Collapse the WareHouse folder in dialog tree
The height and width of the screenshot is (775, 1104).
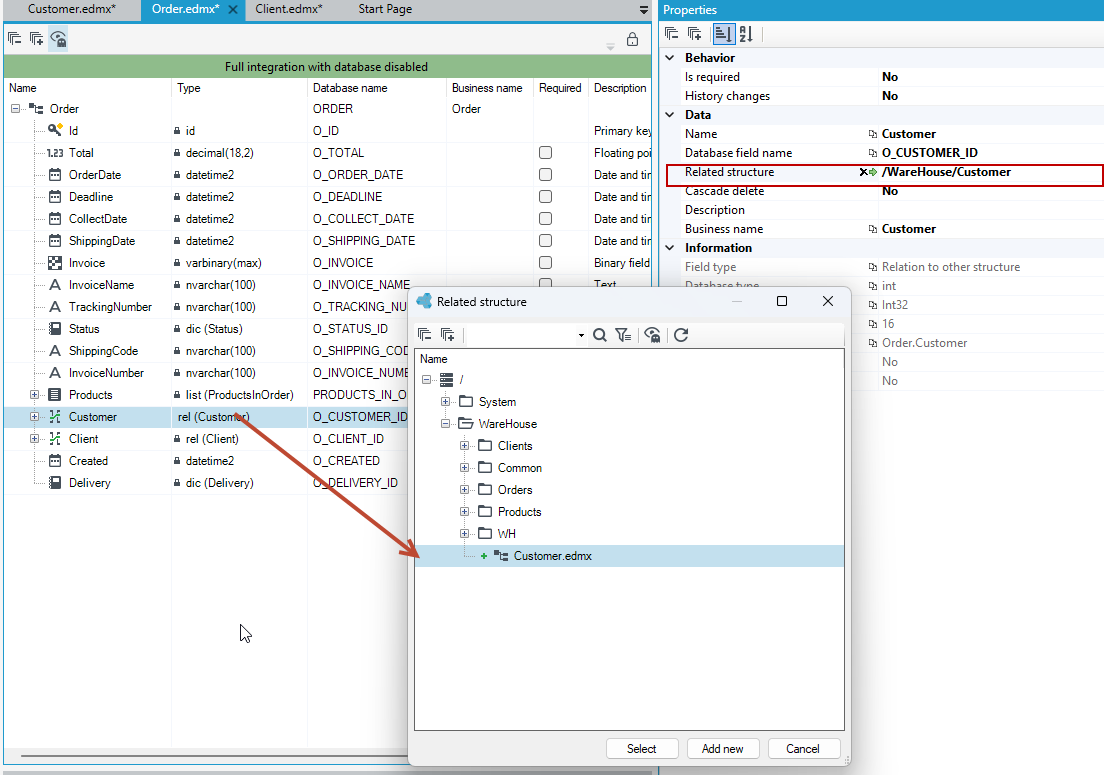point(445,424)
